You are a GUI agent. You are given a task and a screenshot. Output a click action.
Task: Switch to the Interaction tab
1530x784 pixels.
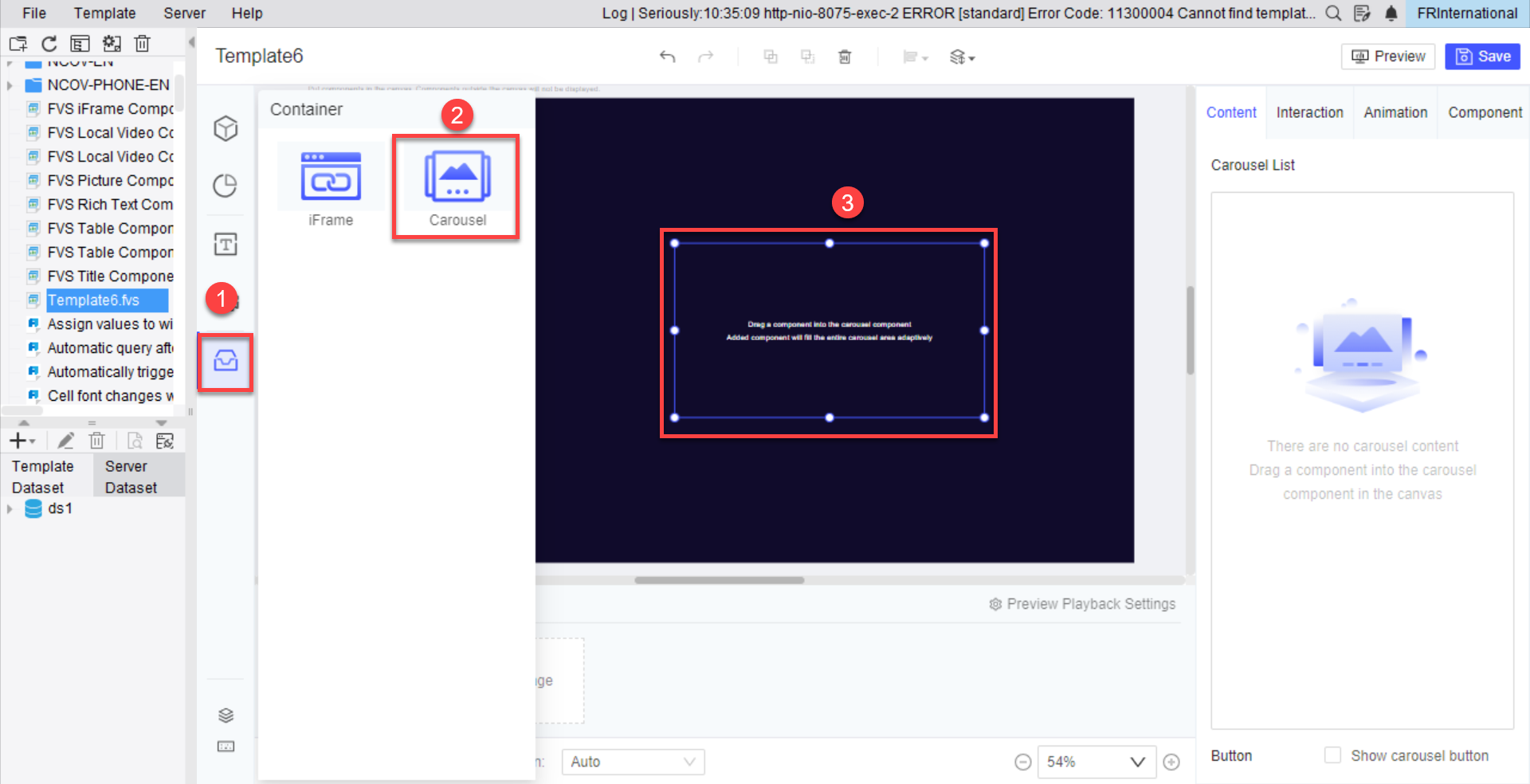click(x=1308, y=112)
